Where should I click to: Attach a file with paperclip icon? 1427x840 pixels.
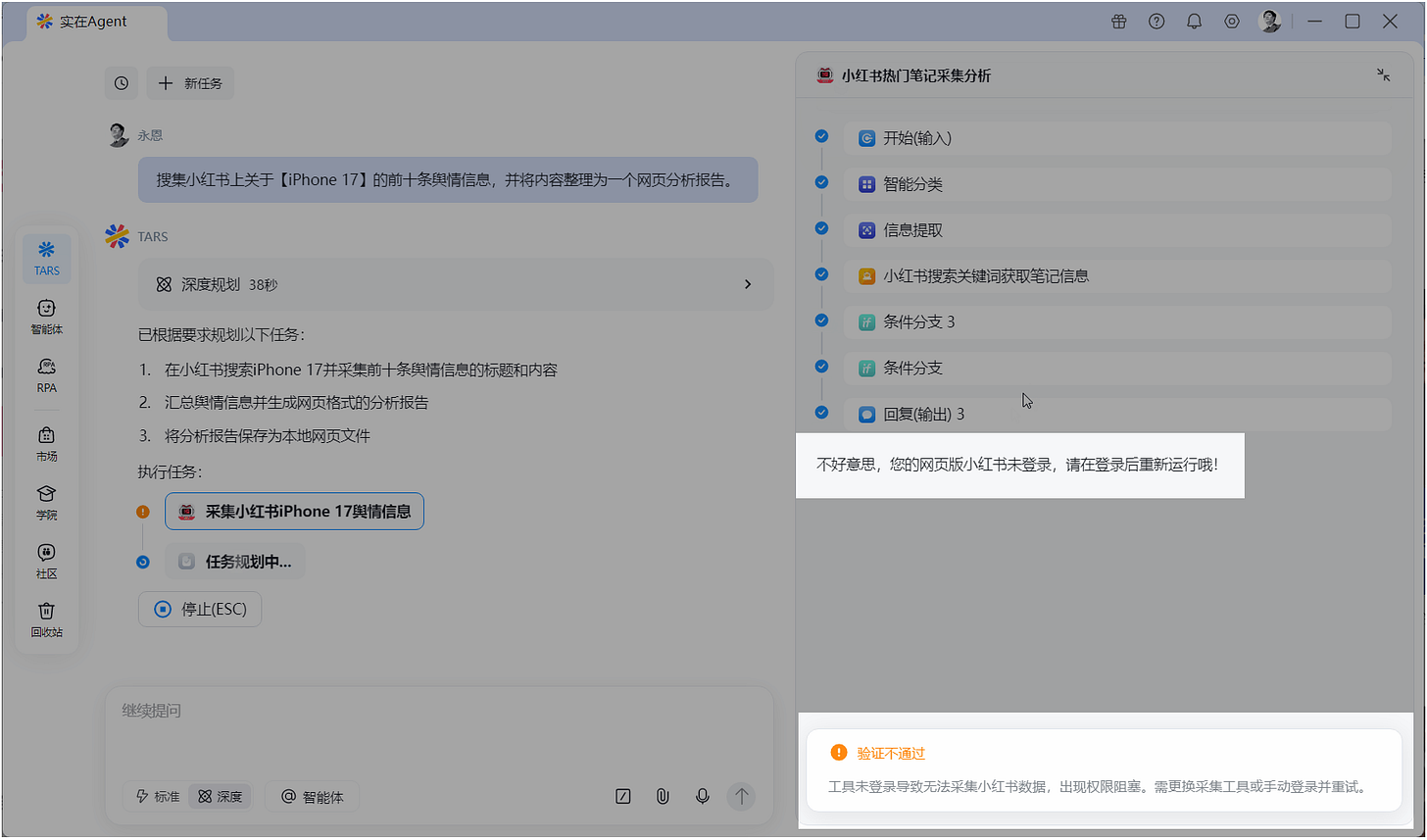(x=663, y=797)
